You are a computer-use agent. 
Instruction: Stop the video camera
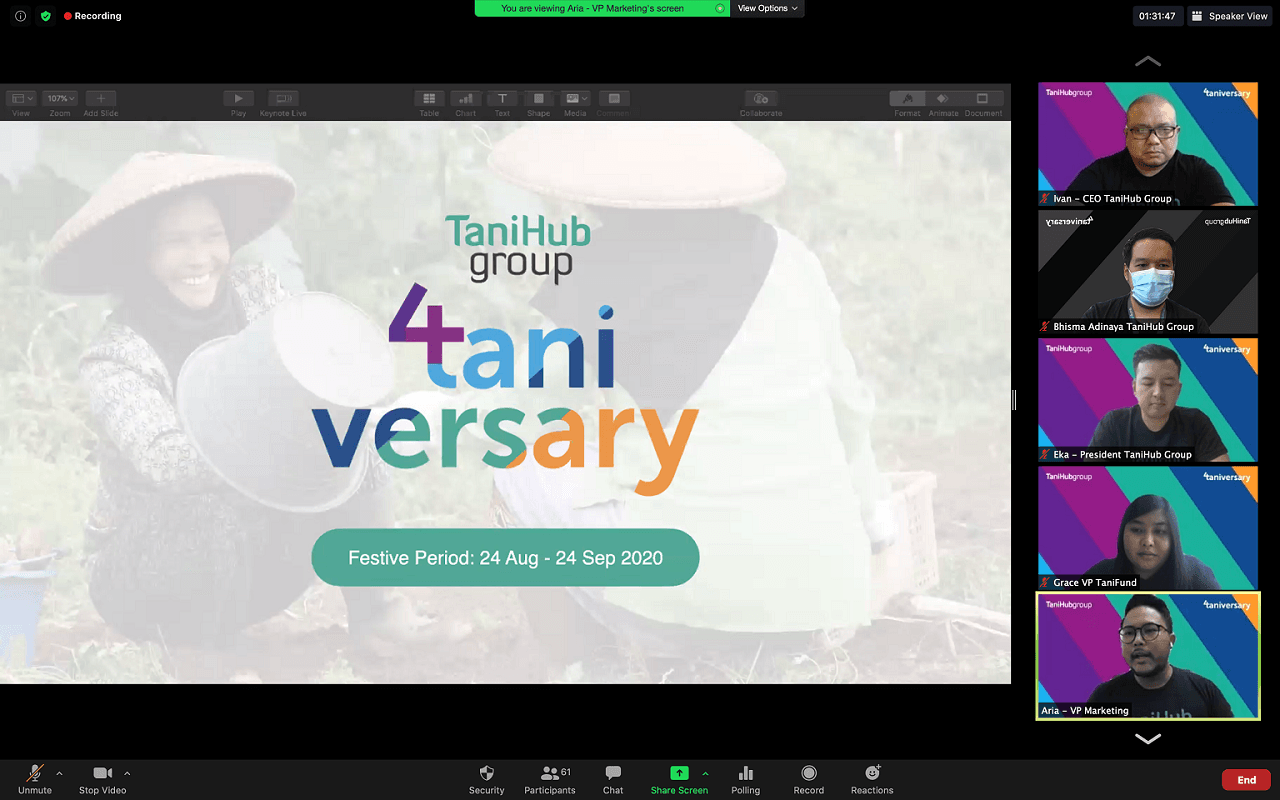pos(102,774)
